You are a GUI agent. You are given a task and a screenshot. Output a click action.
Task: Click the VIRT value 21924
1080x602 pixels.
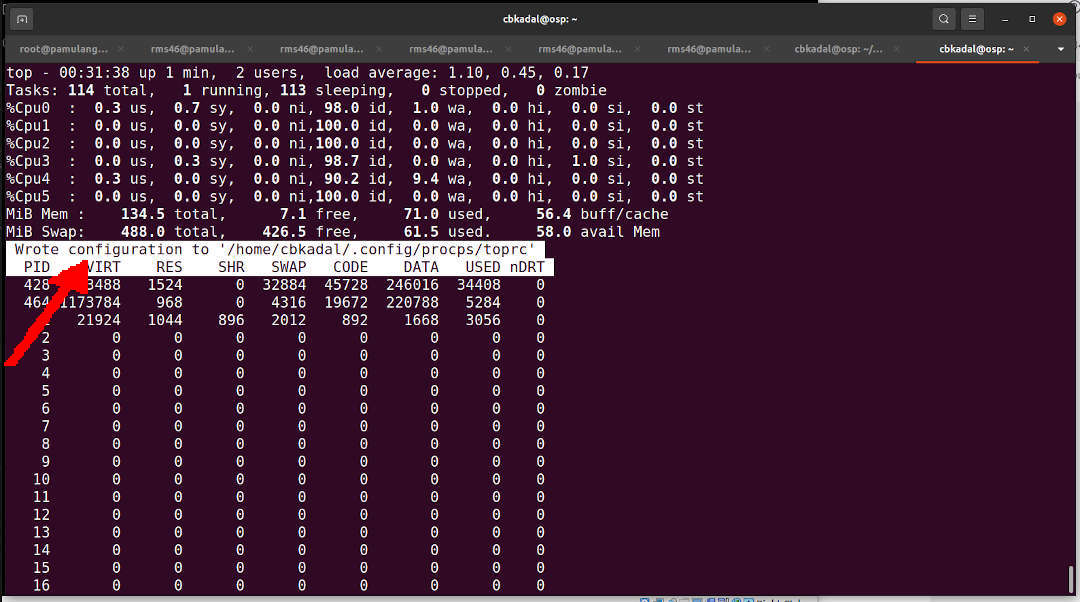[x=98, y=320]
